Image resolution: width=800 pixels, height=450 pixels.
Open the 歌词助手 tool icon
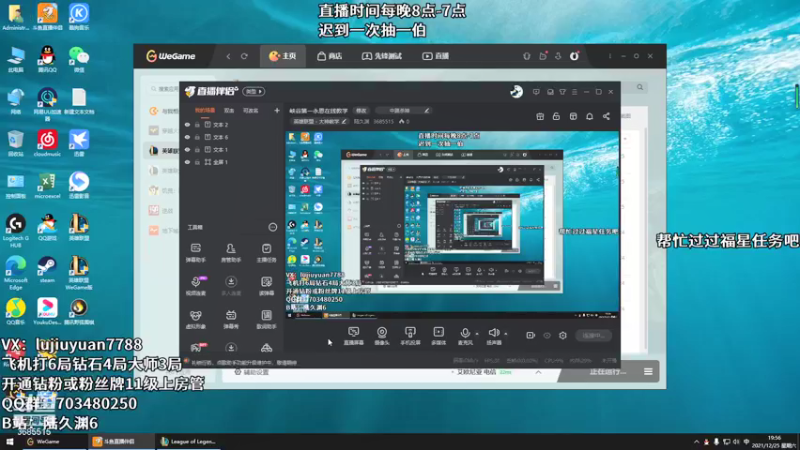point(266,319)
